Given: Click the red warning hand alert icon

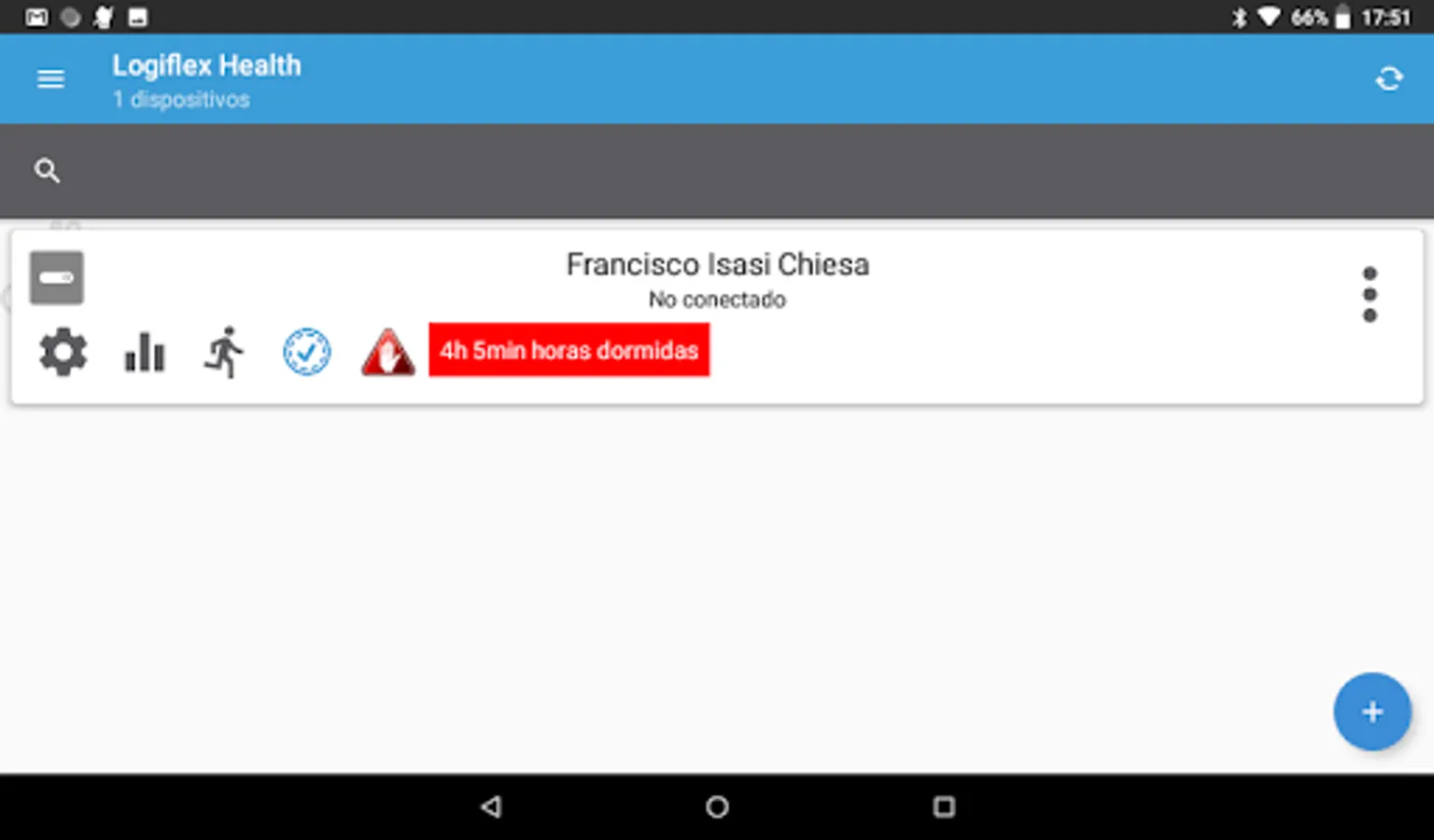Looking at the screenshot, I should click(387, 353).
